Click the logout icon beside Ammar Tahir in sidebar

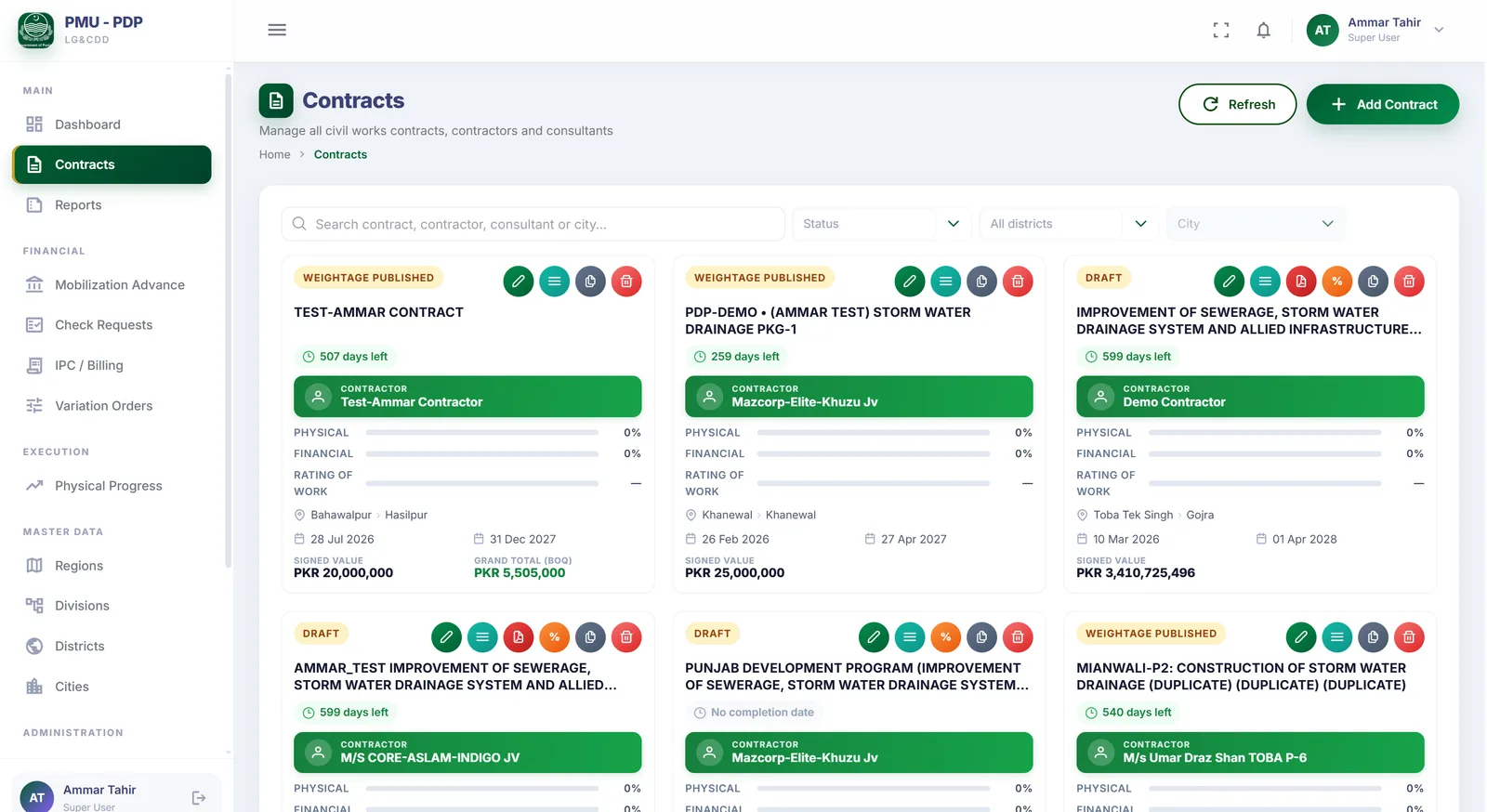[x=199, y=797]
